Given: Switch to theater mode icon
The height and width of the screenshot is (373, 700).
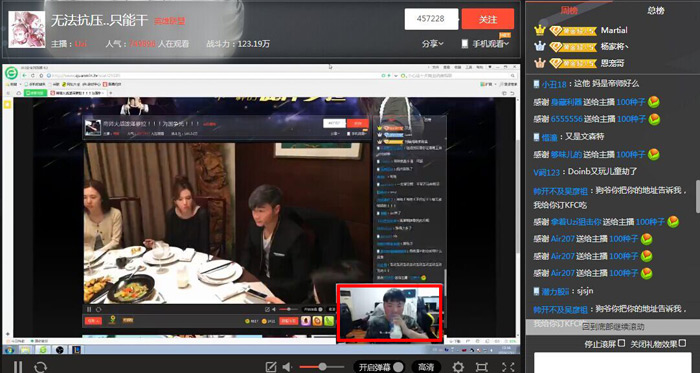Looking at the screenshot, I should (482, 367).
